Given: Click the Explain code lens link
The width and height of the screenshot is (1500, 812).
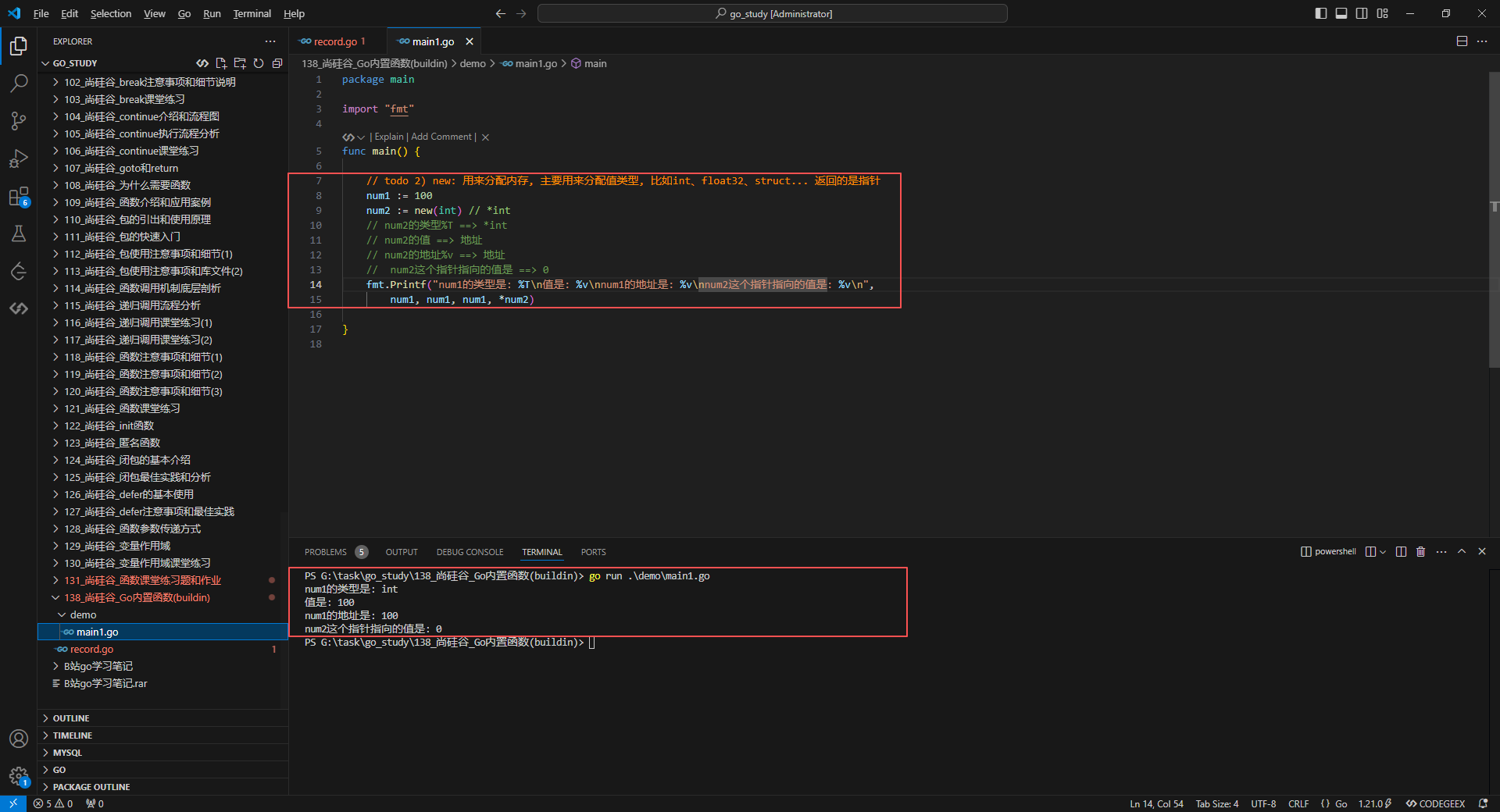Looking at the screenshot, I should [x=389, y=137].
